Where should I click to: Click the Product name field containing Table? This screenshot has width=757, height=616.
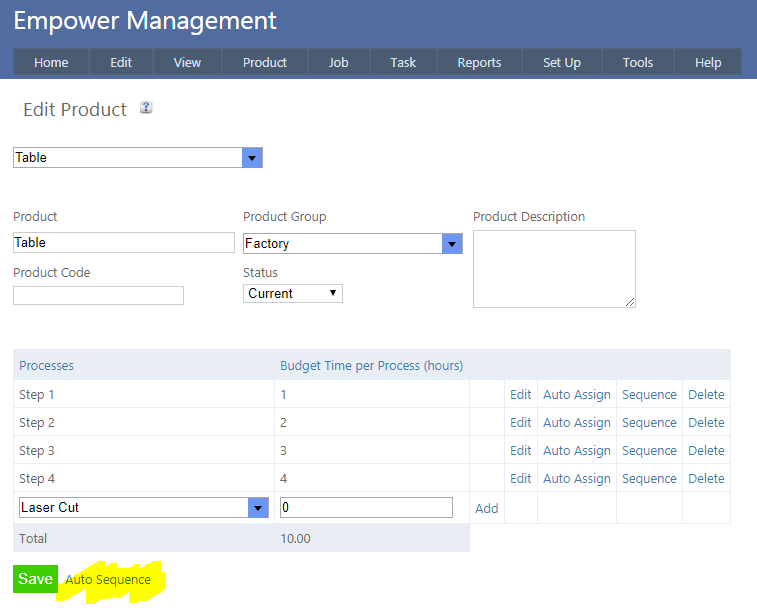(123, 243)
